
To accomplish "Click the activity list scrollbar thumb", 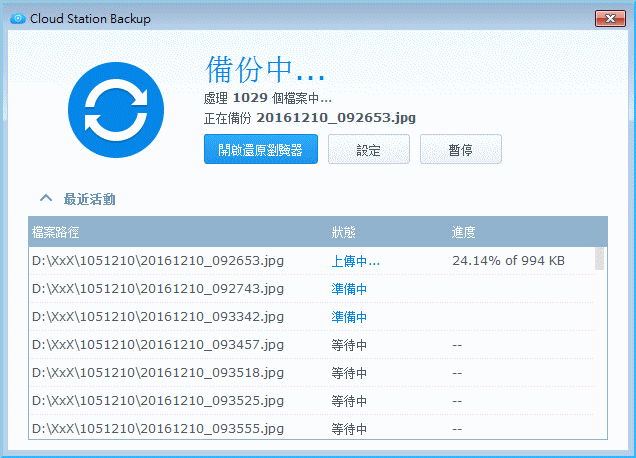I will [599, 258].
